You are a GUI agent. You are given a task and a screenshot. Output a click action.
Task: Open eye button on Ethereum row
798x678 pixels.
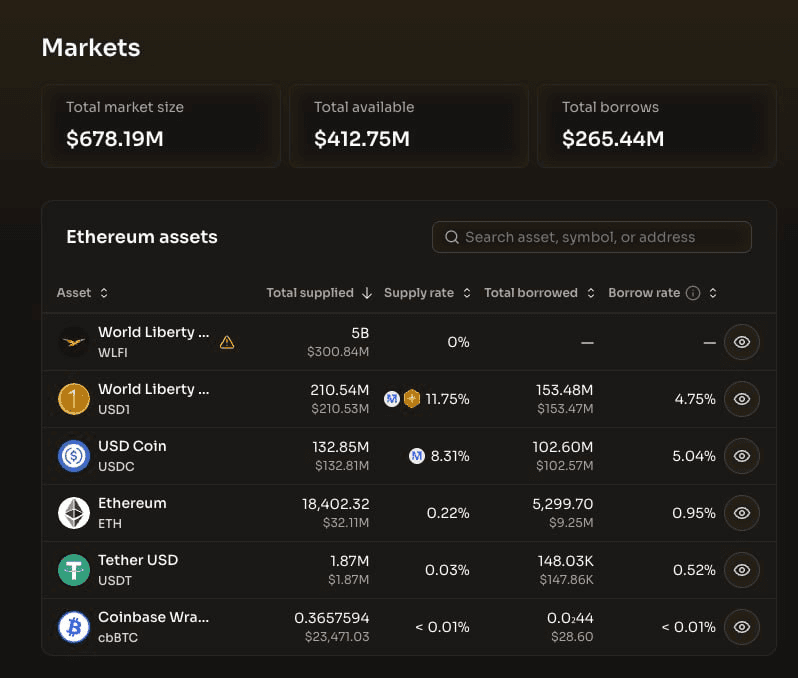(742, 513)
